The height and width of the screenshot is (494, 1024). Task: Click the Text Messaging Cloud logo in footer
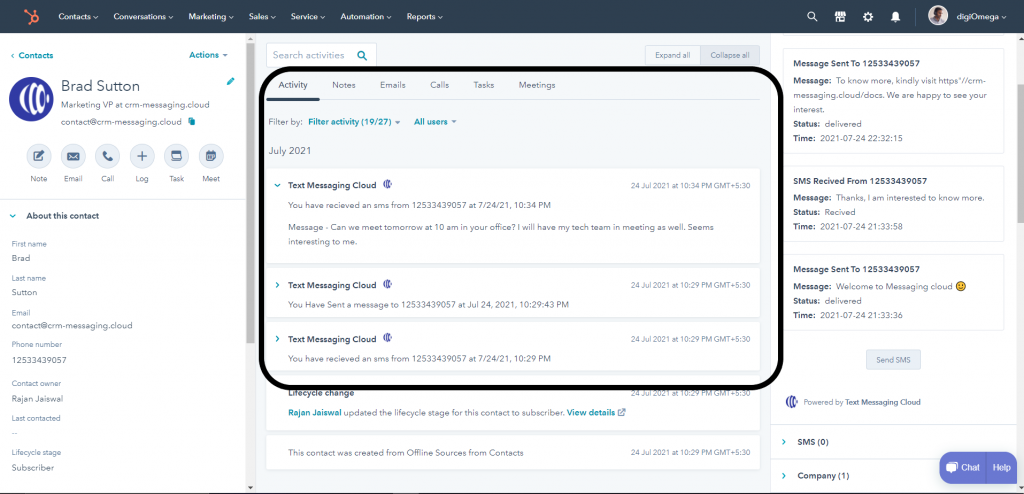(792, 402)
